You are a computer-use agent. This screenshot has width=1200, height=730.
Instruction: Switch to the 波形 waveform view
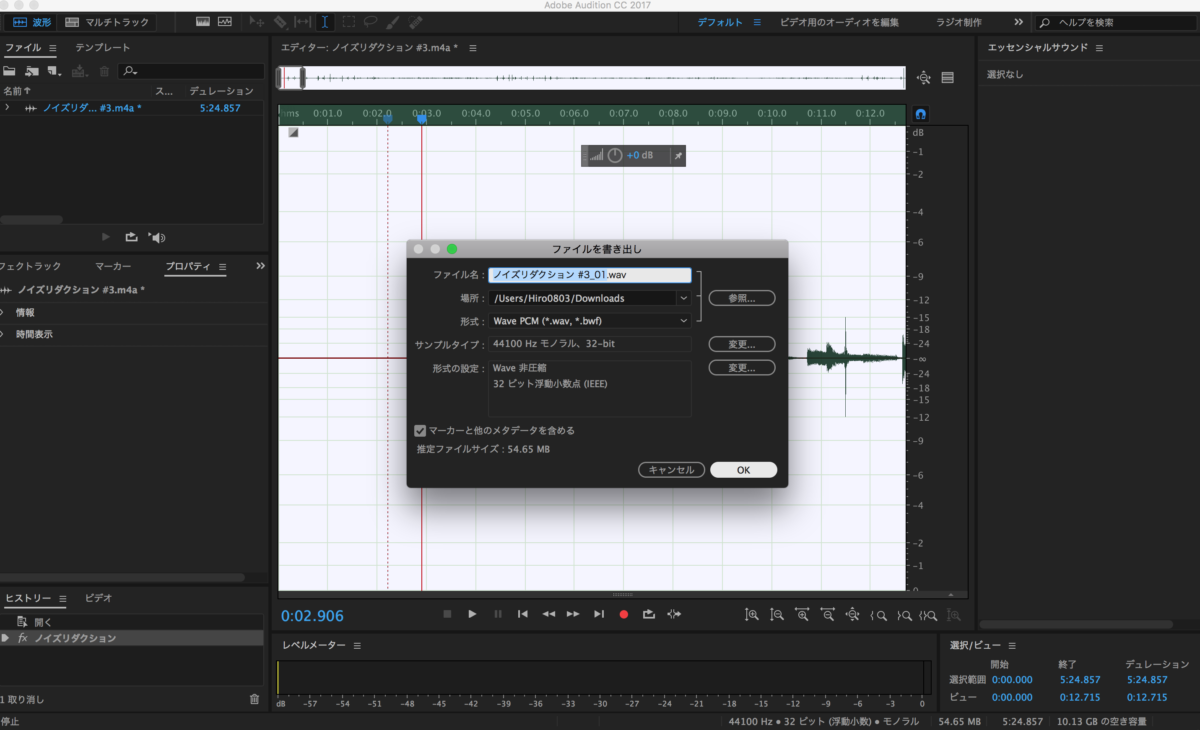click(x=32, y=21)
